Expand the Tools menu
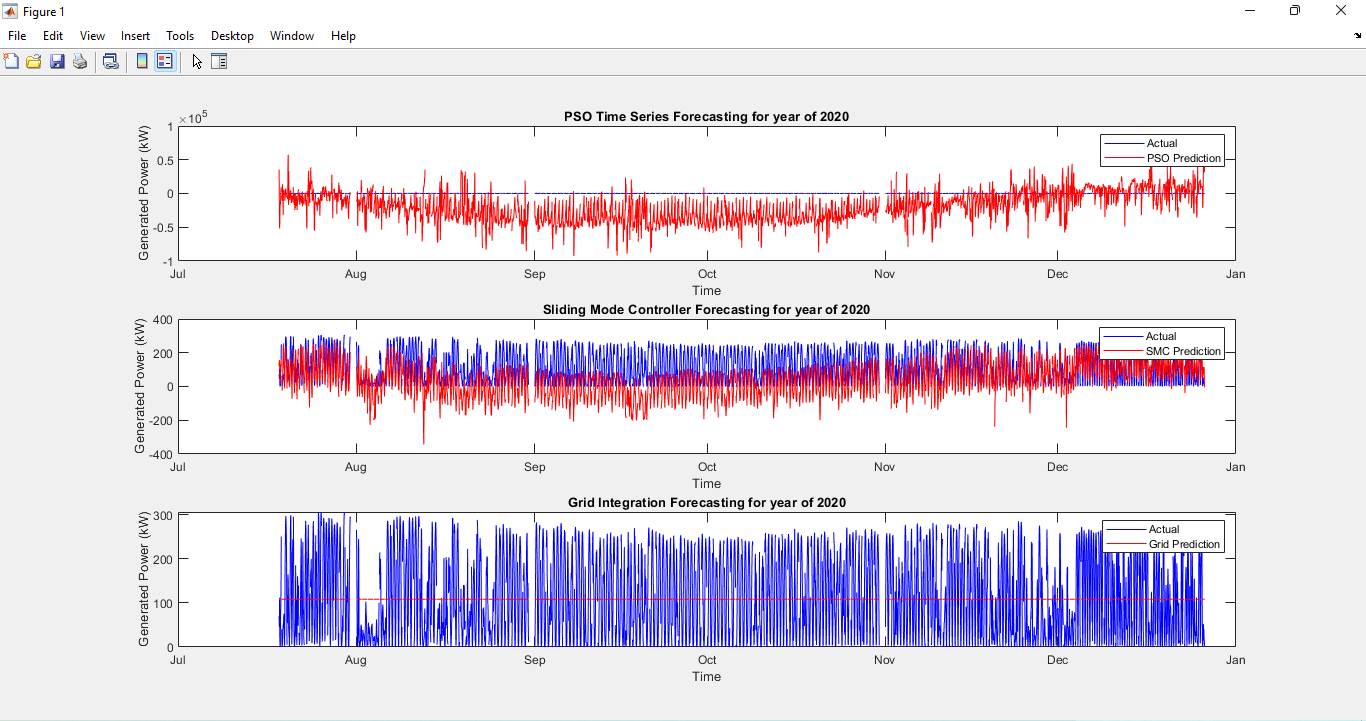1366x721 pixels. click(180, 36)
